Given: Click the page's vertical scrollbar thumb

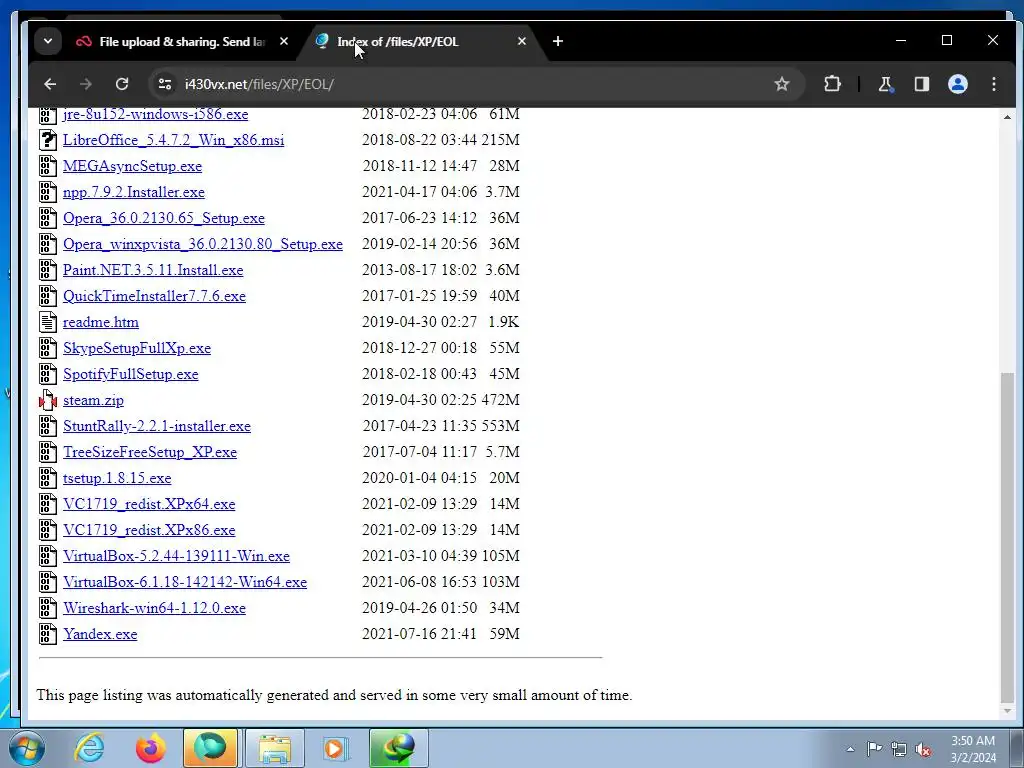Looking at the screenshot, I should click(1008, 536).
